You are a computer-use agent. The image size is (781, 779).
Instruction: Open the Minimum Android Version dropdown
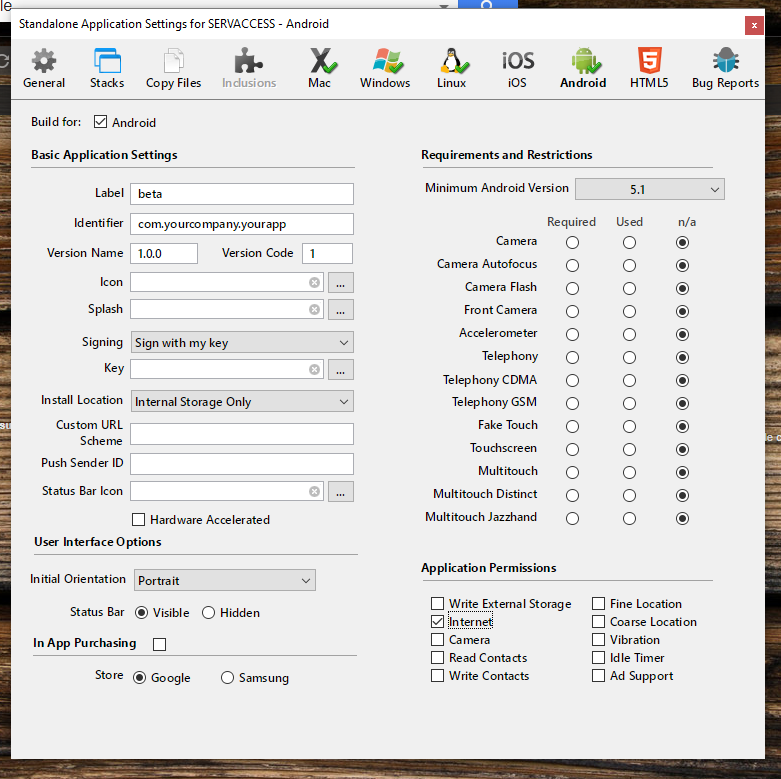(x=649, y=189)
